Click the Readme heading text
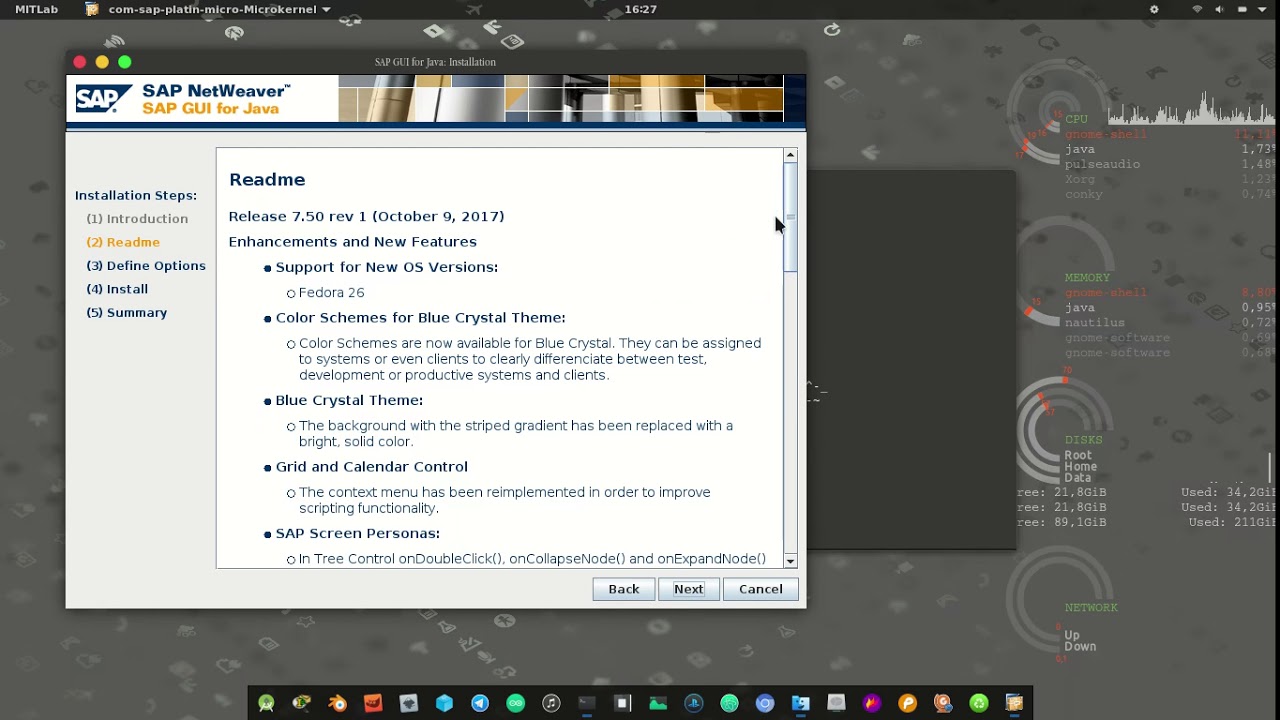This screenshot has width=1280, height=720. pyautogui.click(x=267, y=180)
